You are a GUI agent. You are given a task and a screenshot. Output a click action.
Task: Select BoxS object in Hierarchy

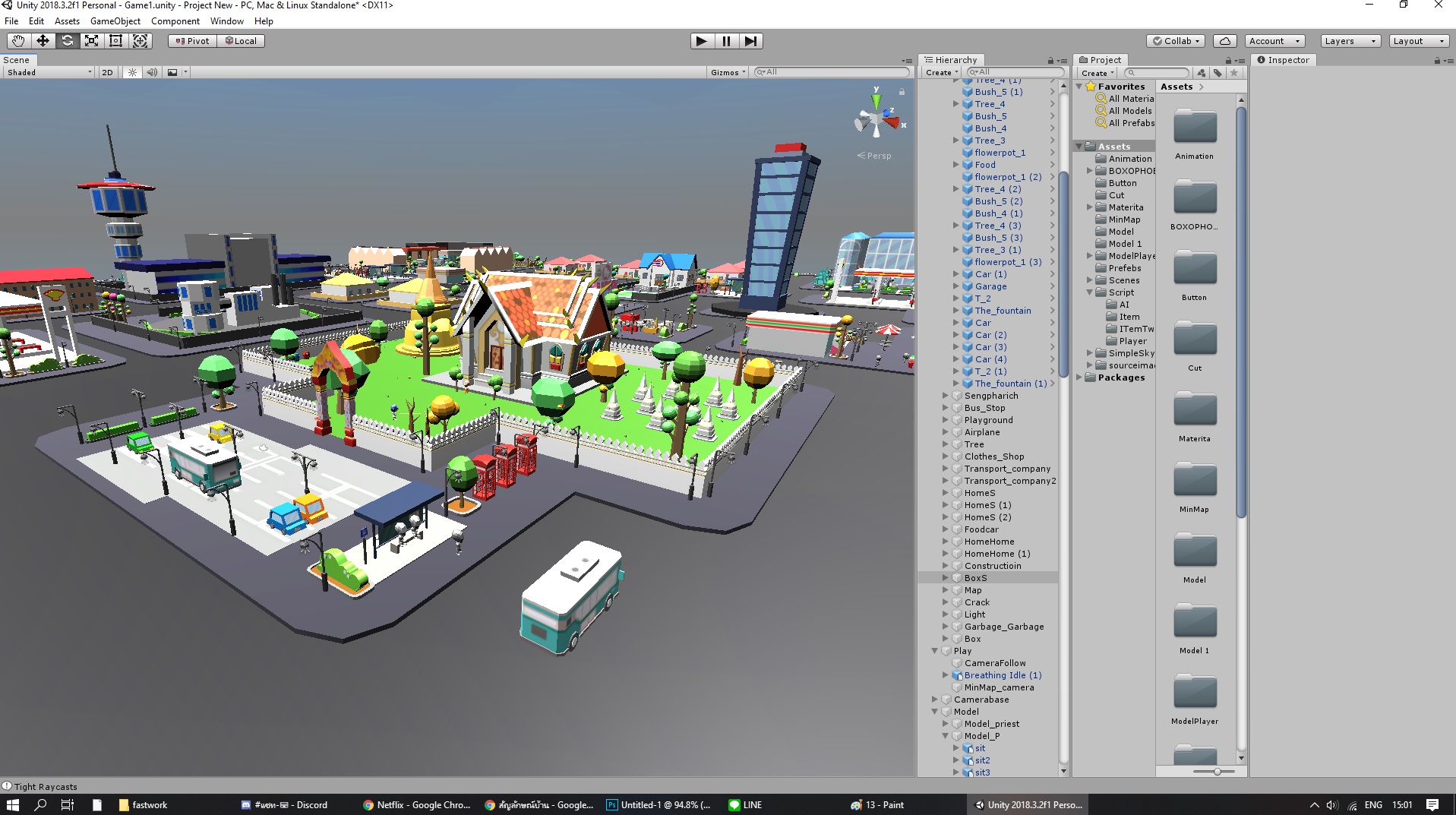pos(987,578)
